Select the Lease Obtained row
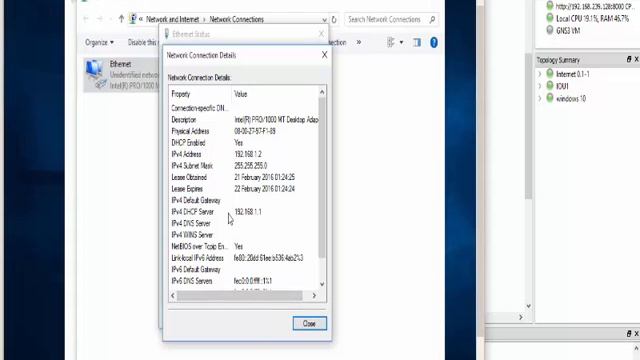This screenshot has width=640, height=360. pos(244,177)
